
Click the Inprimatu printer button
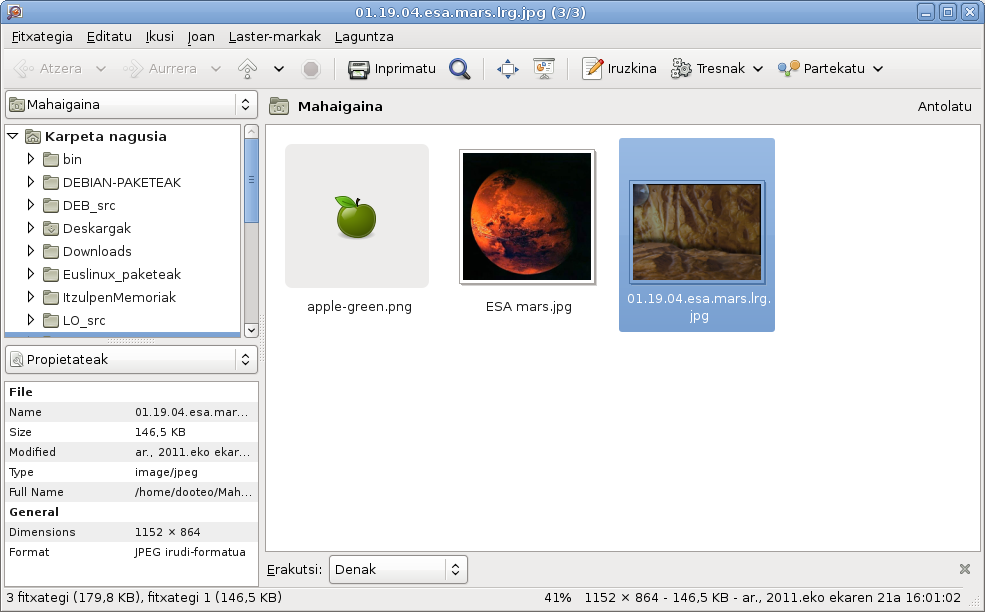pos(392,69)
